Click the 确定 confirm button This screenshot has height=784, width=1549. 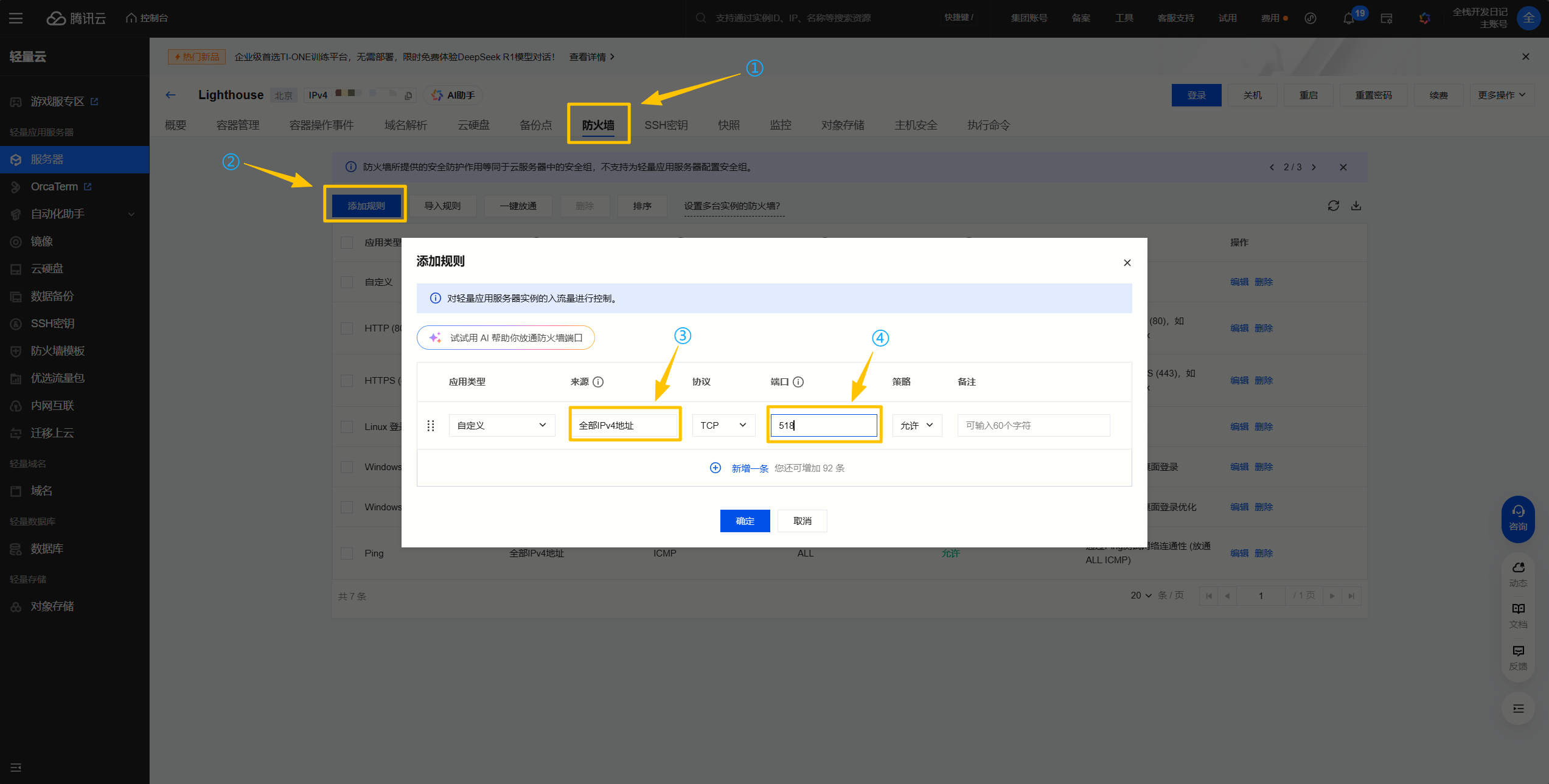745,521
